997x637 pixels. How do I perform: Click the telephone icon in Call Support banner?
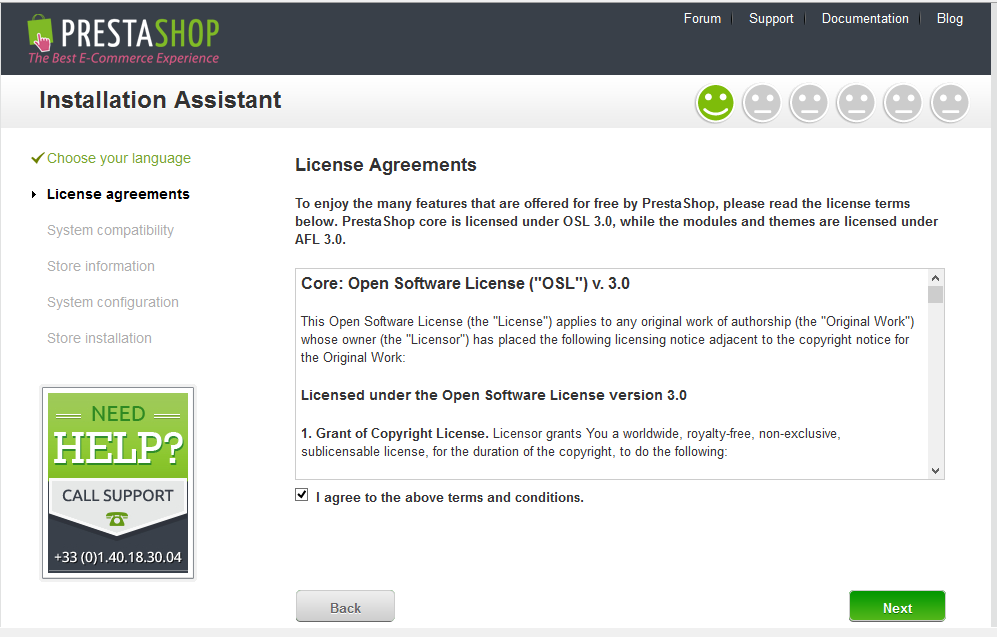(x=117, y=519)
